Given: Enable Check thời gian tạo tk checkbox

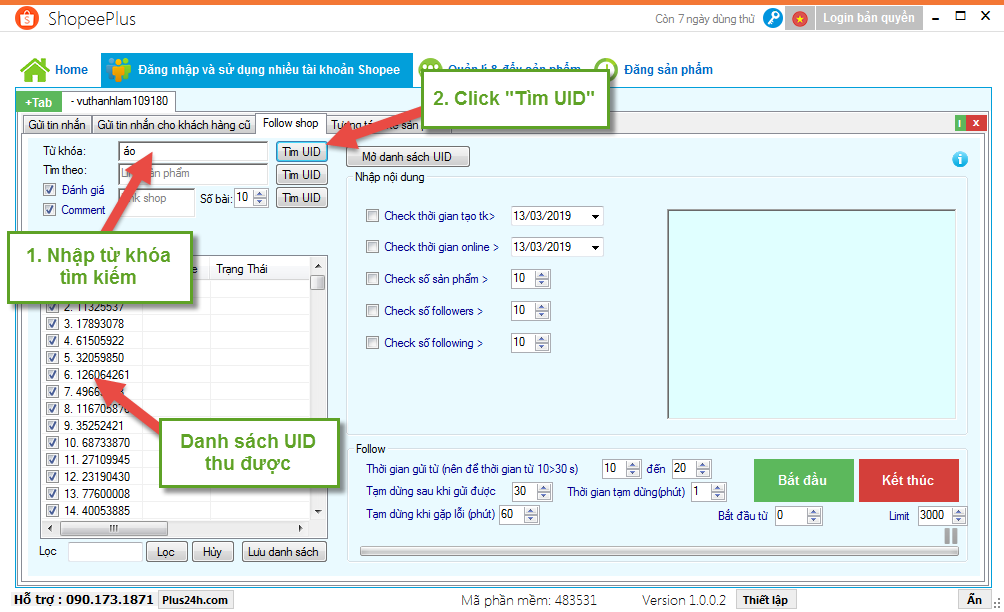Looking at the screenshot, I should pyautogui.click(x=373, y=216).
